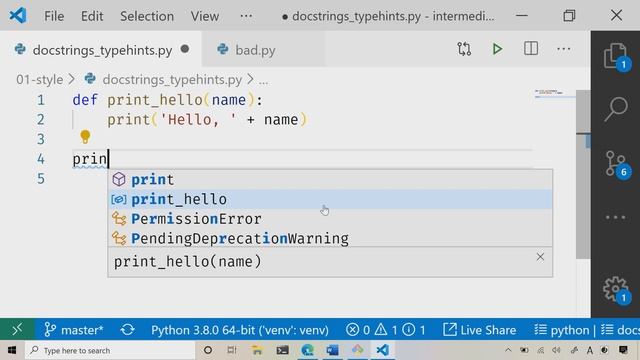Click Type here to search box
This screenshot has height=360, width=640.
(110, 350)
